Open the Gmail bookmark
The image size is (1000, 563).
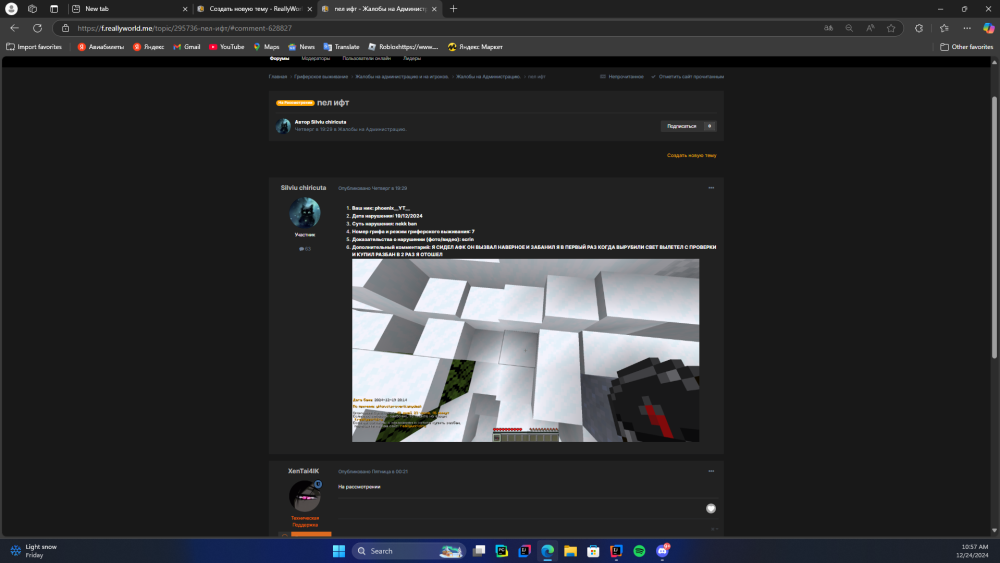(187, 47)
